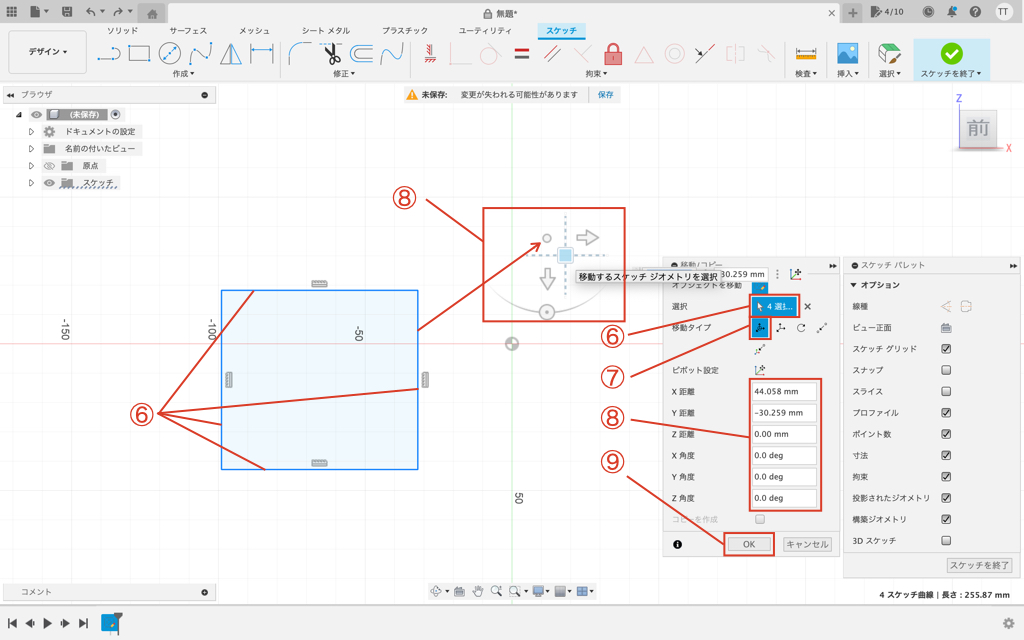Toggle visibility of the Sketch folder
Image resolution: width=1024 pixels, height=640 pixels.
(49, 183)
